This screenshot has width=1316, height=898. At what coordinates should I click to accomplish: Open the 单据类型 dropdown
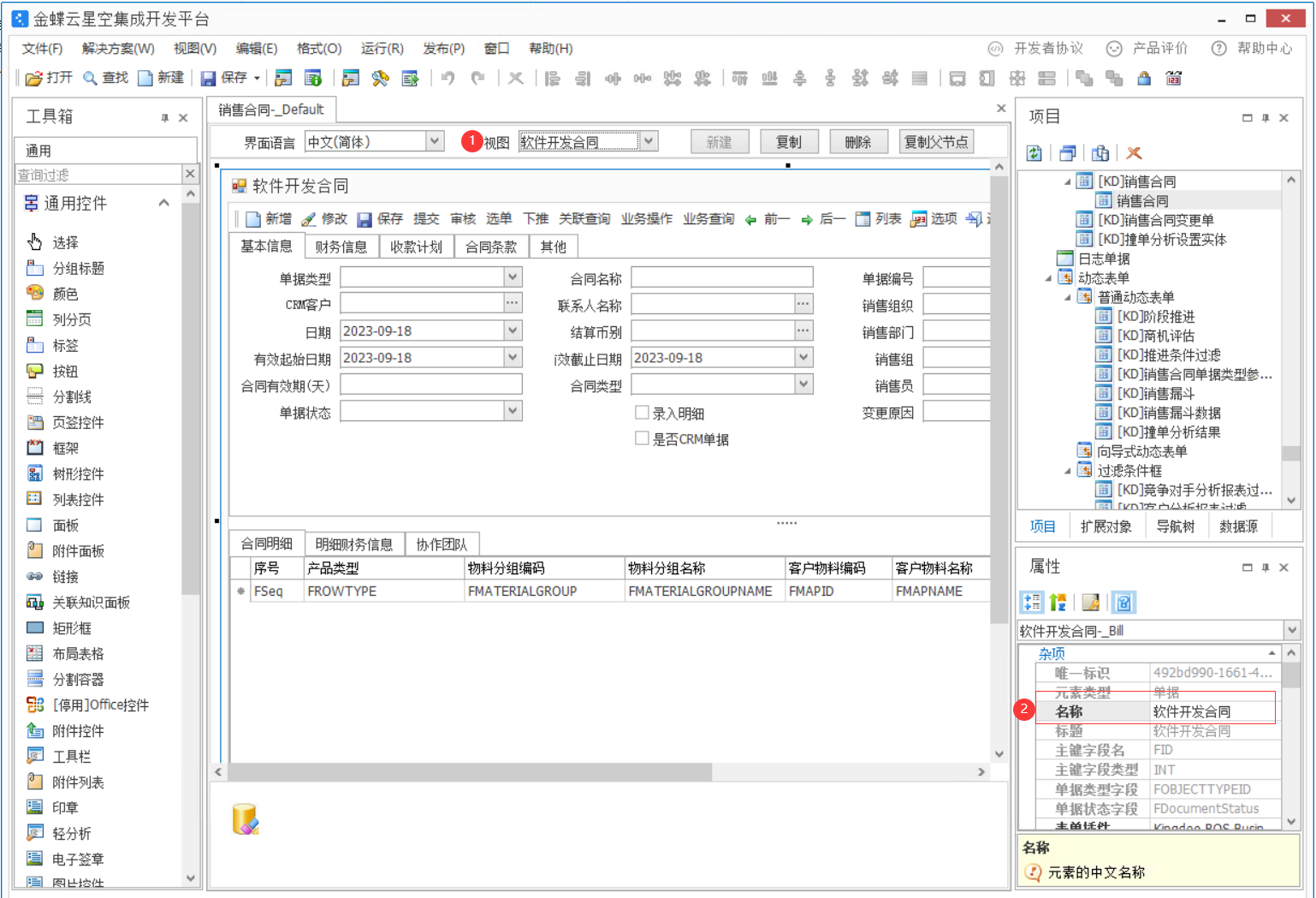click(513, 277)
